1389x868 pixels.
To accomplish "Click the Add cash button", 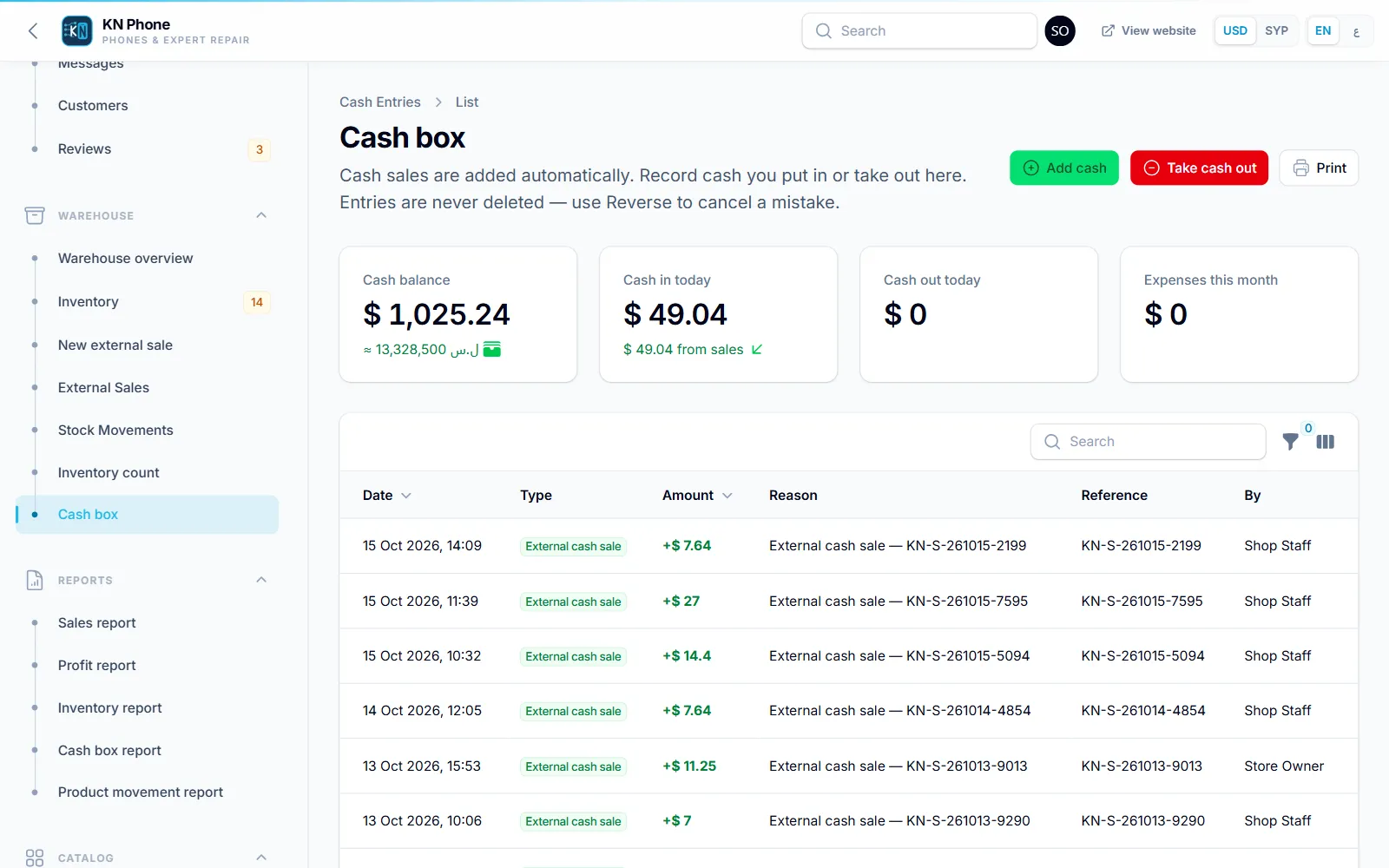I will [x=1064, y=168].
